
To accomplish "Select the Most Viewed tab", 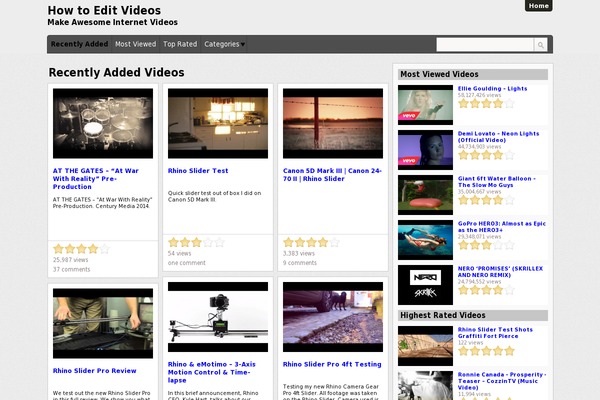I will coord(135,44).
